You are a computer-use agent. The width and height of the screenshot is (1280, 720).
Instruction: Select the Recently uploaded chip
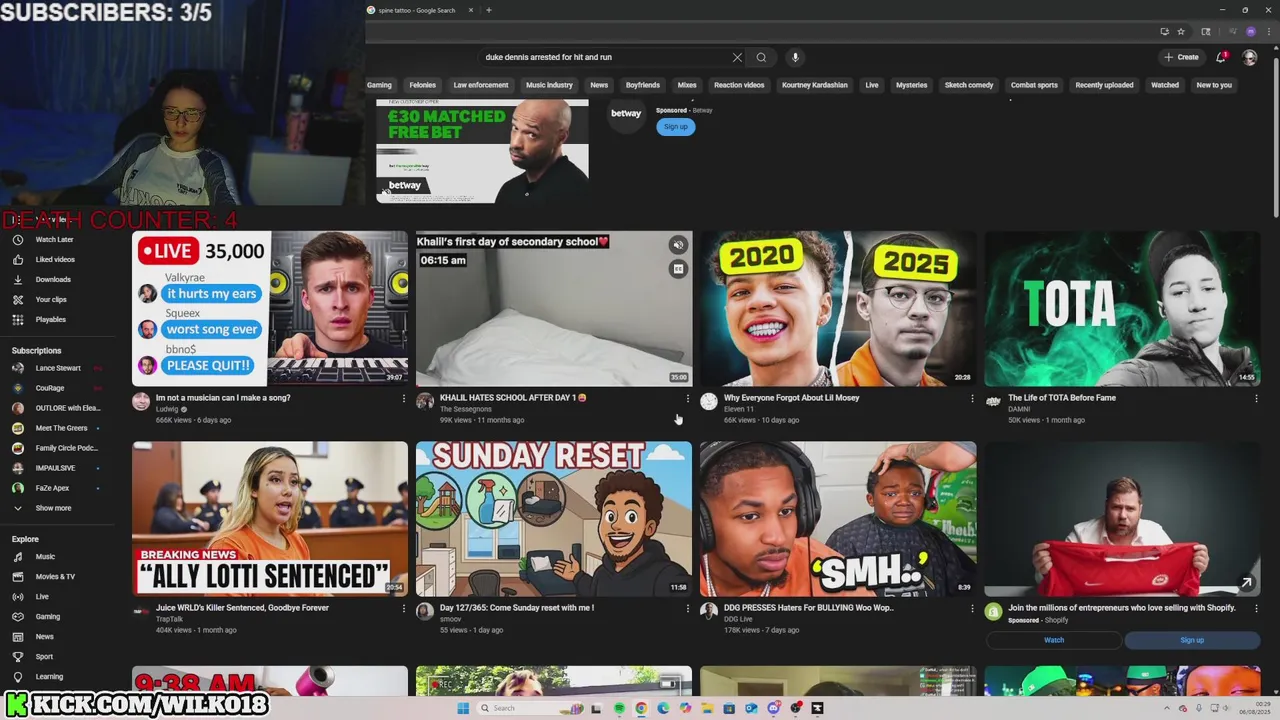(1104, 85)
